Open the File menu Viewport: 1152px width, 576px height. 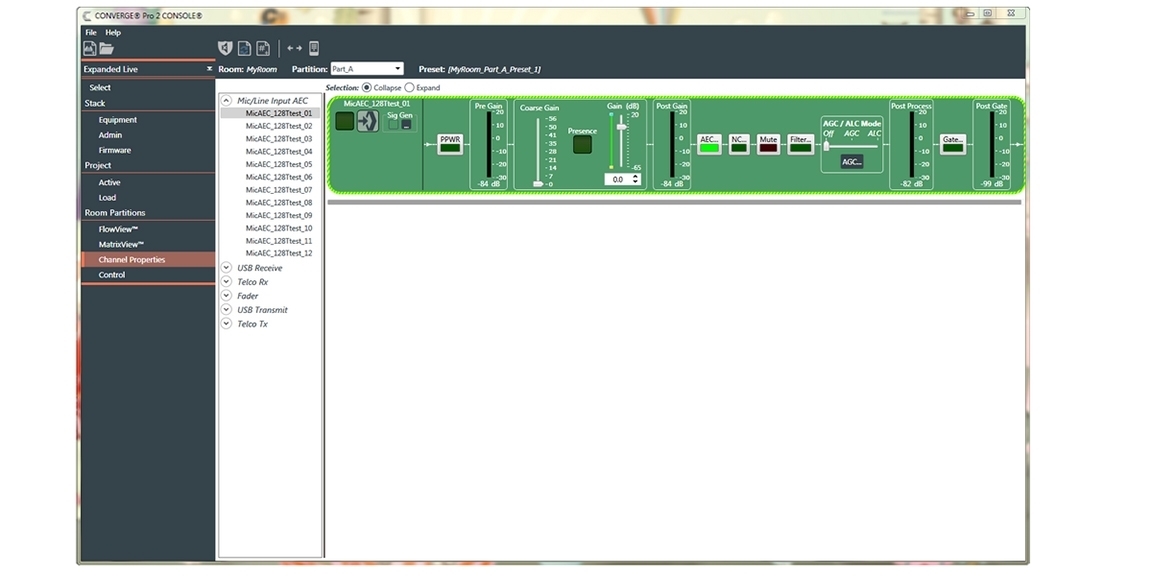[91, 32]
